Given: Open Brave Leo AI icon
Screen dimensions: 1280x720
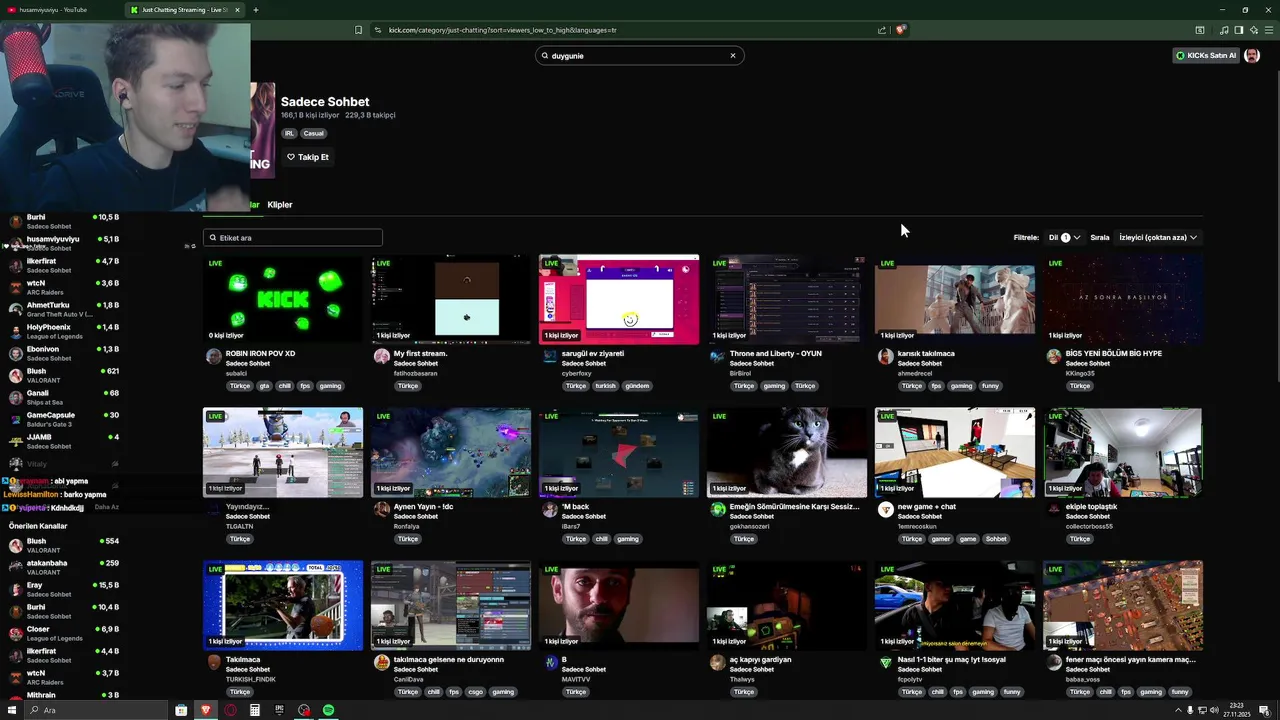Looking at the screenshot, I should pos(1254,30).
